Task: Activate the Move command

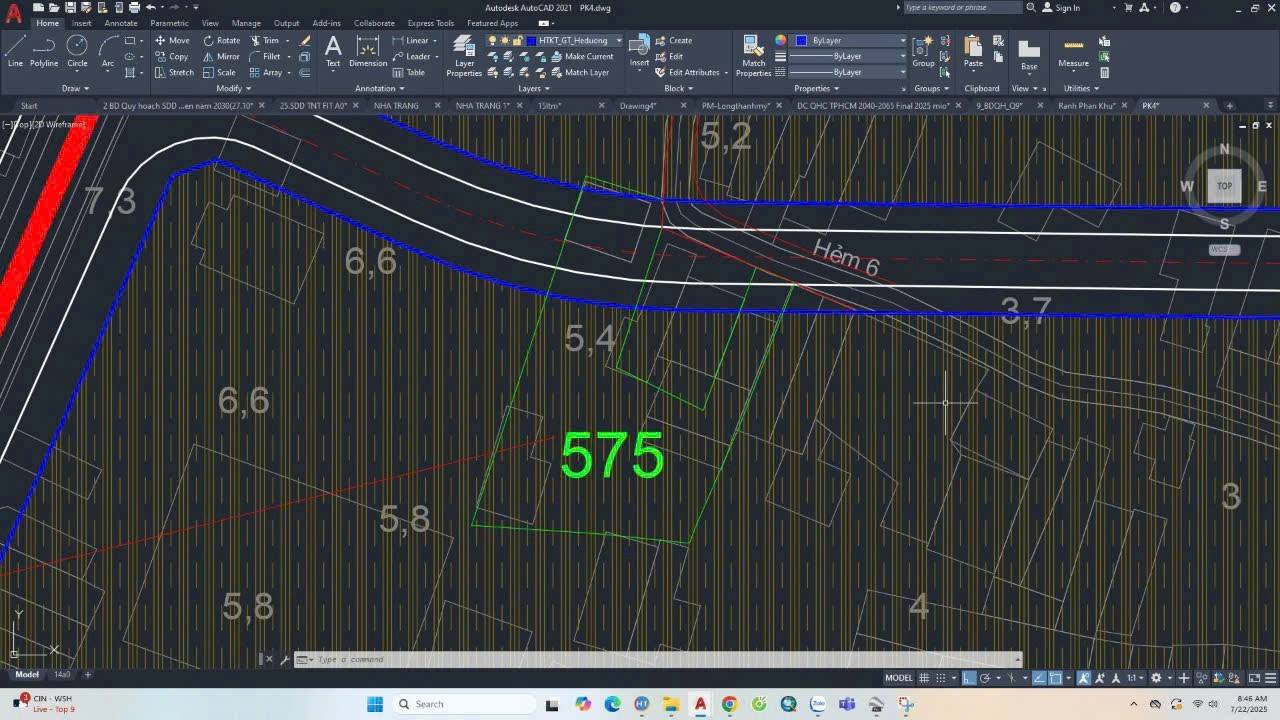Action: click(x=173, y=40)
